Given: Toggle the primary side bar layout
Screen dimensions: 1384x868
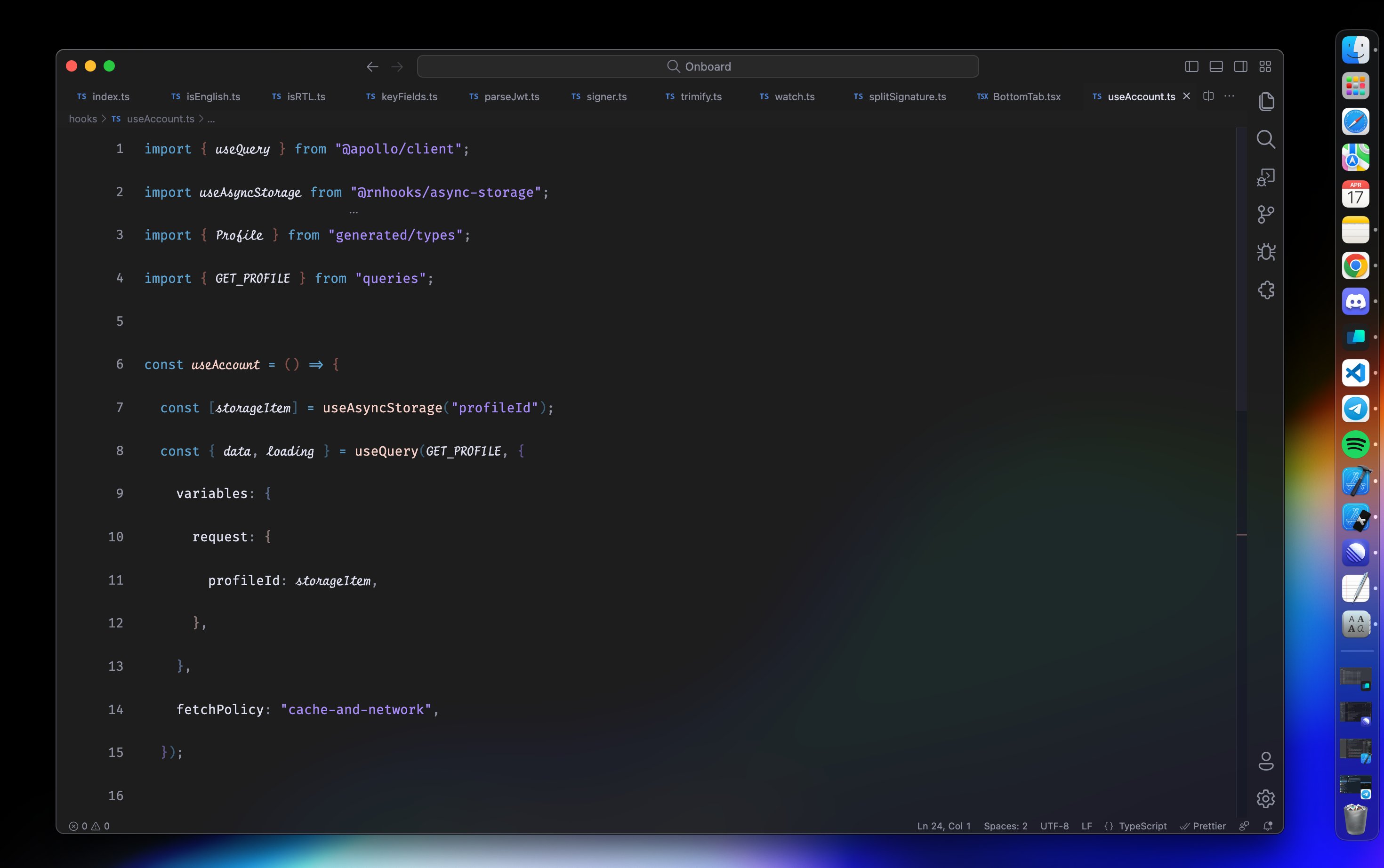Looking at the screenshot, I should point(1191,66).
